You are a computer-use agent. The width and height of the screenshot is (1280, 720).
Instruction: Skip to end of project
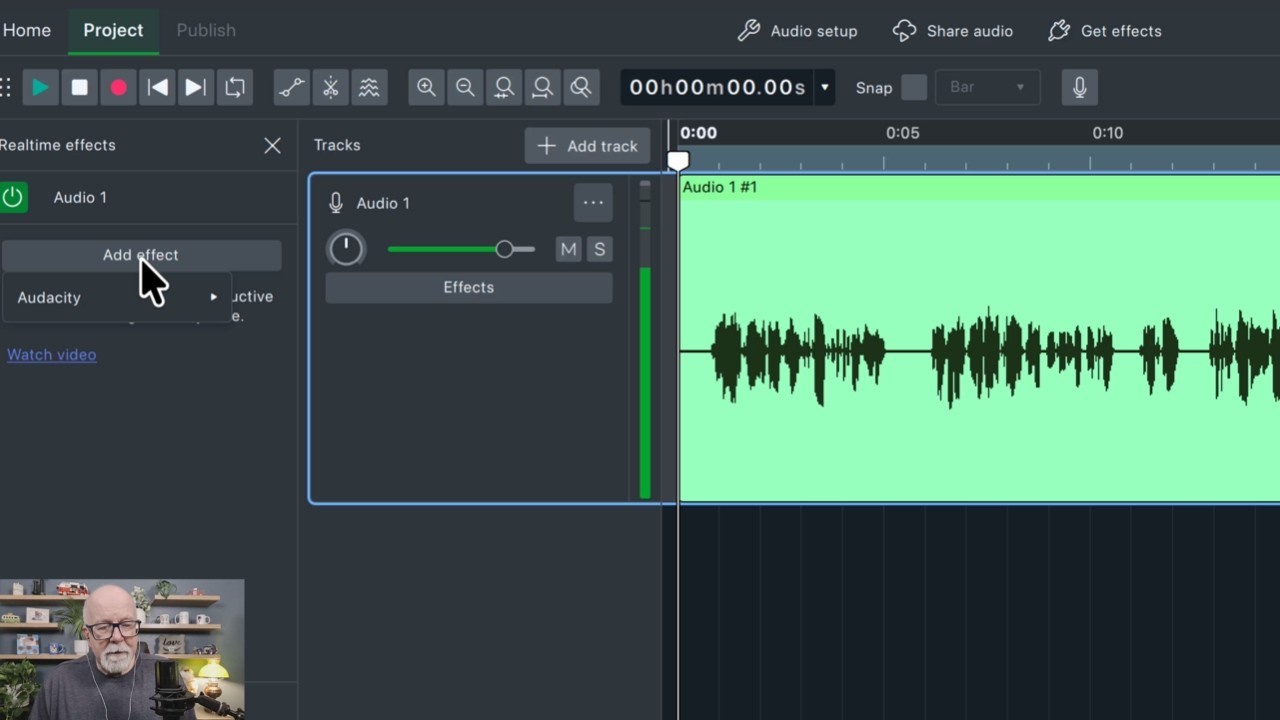196,87
